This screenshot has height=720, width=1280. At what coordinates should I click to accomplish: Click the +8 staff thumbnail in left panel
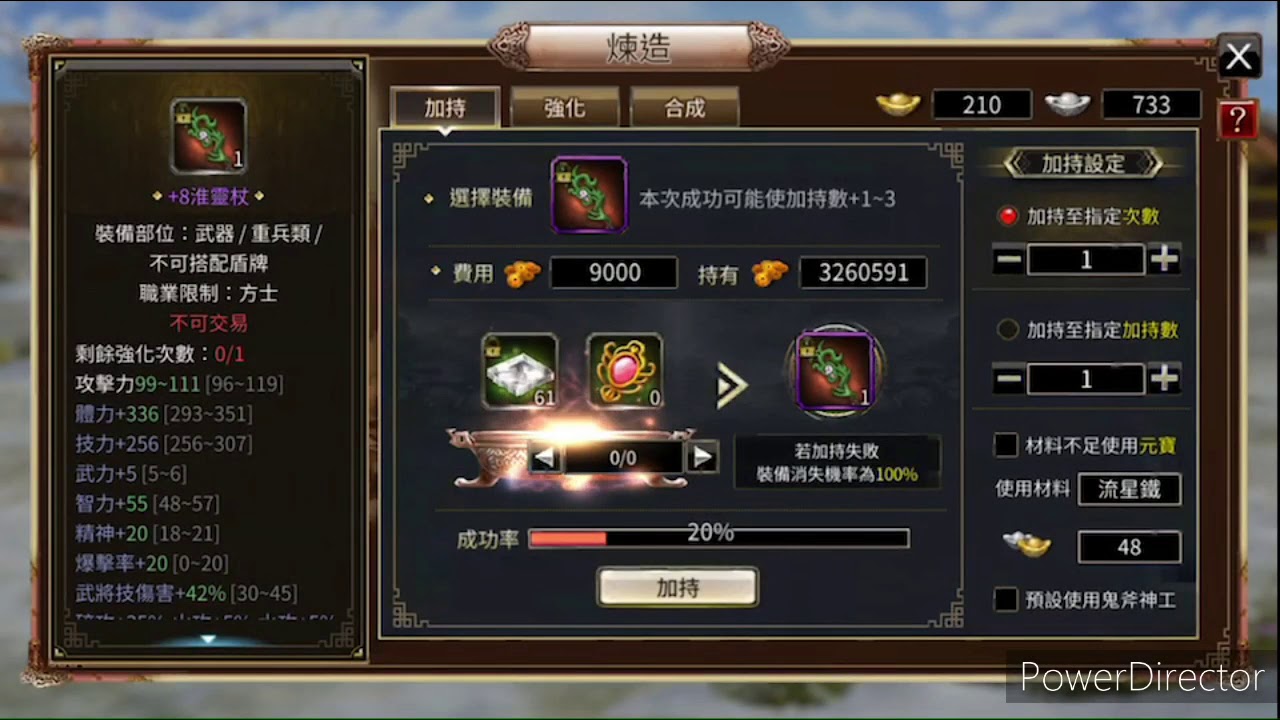tap(208, 136)
